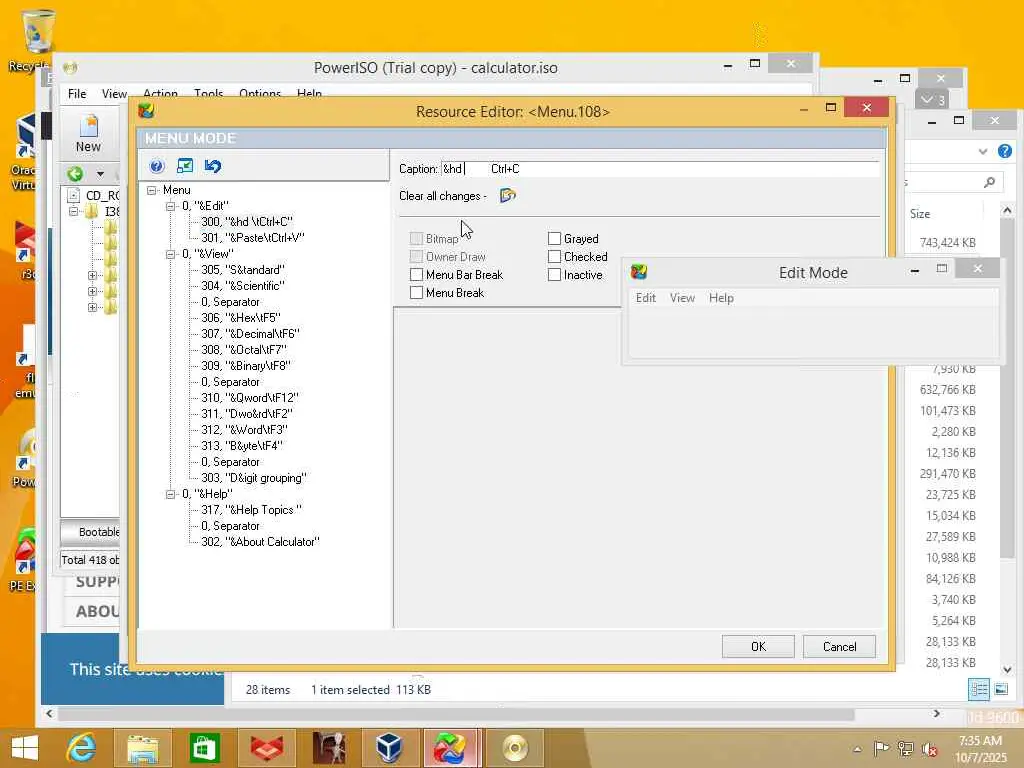The width and height of the screenshot is (1024, 768).
Task: Click Cancel in Resource Editor
Action: [x=839, y=647]
